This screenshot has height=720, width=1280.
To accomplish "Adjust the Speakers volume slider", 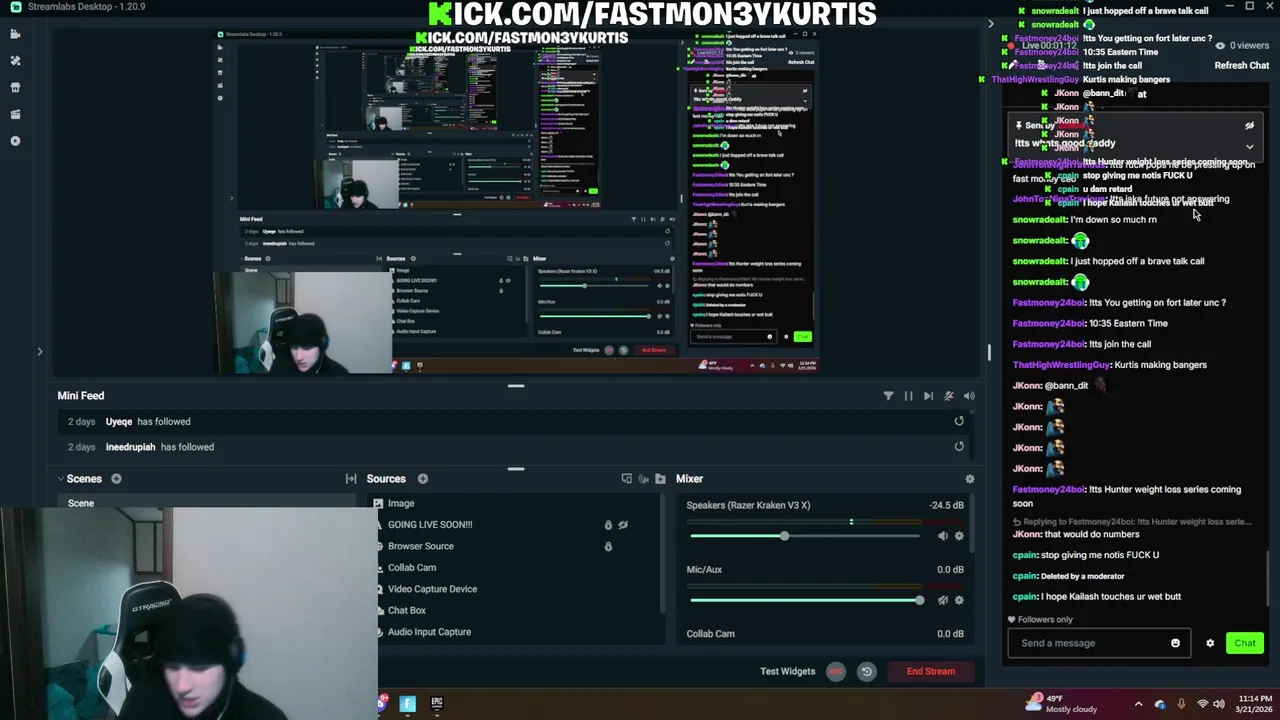I will (804, 536).
